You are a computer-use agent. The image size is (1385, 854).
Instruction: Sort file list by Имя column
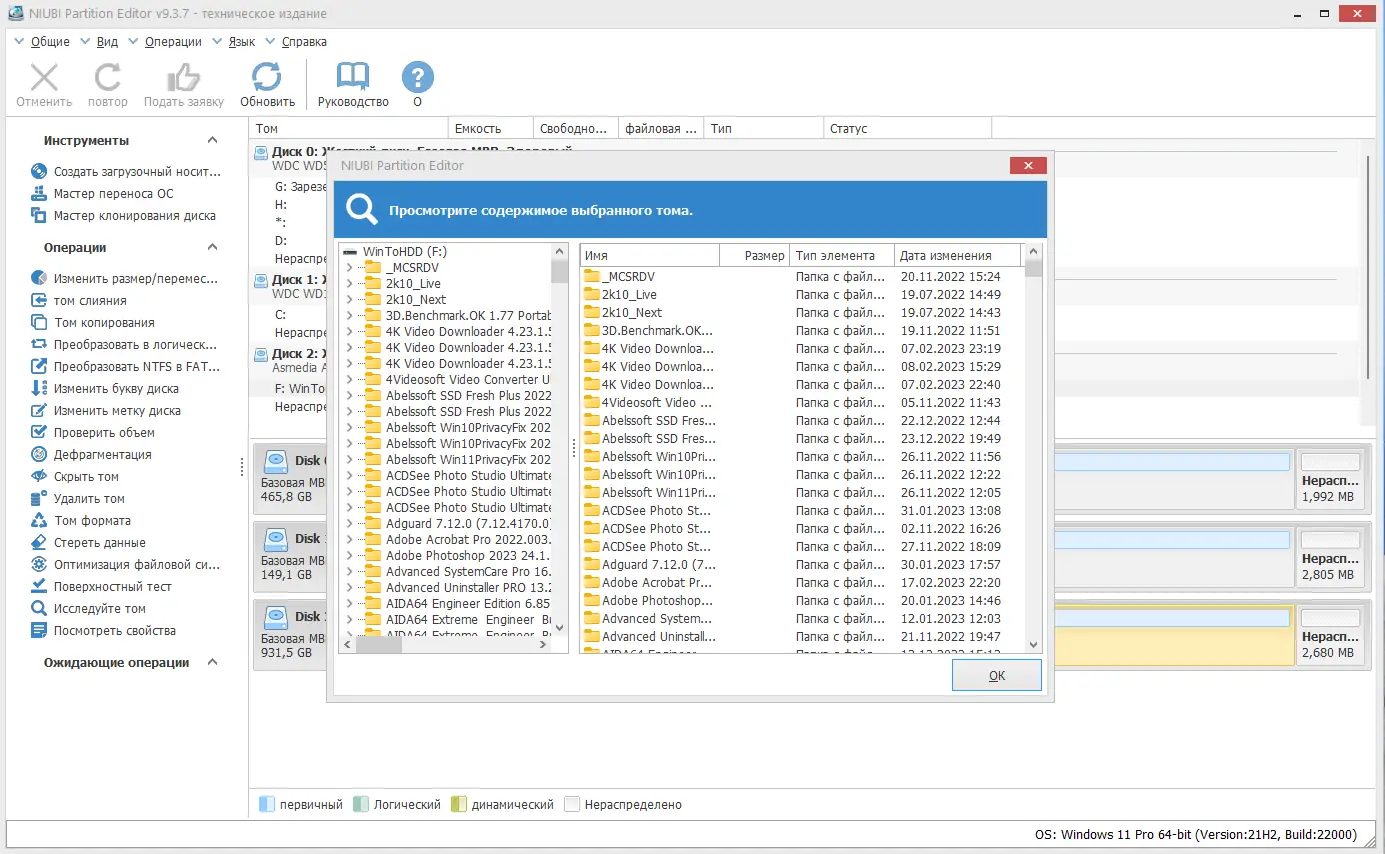coord(650,255)
